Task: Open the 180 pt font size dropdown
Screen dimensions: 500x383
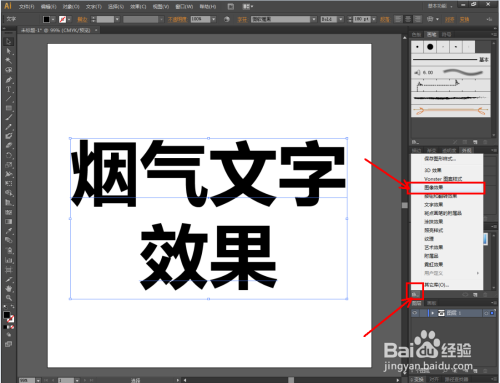Action: (x=374, y=19)
